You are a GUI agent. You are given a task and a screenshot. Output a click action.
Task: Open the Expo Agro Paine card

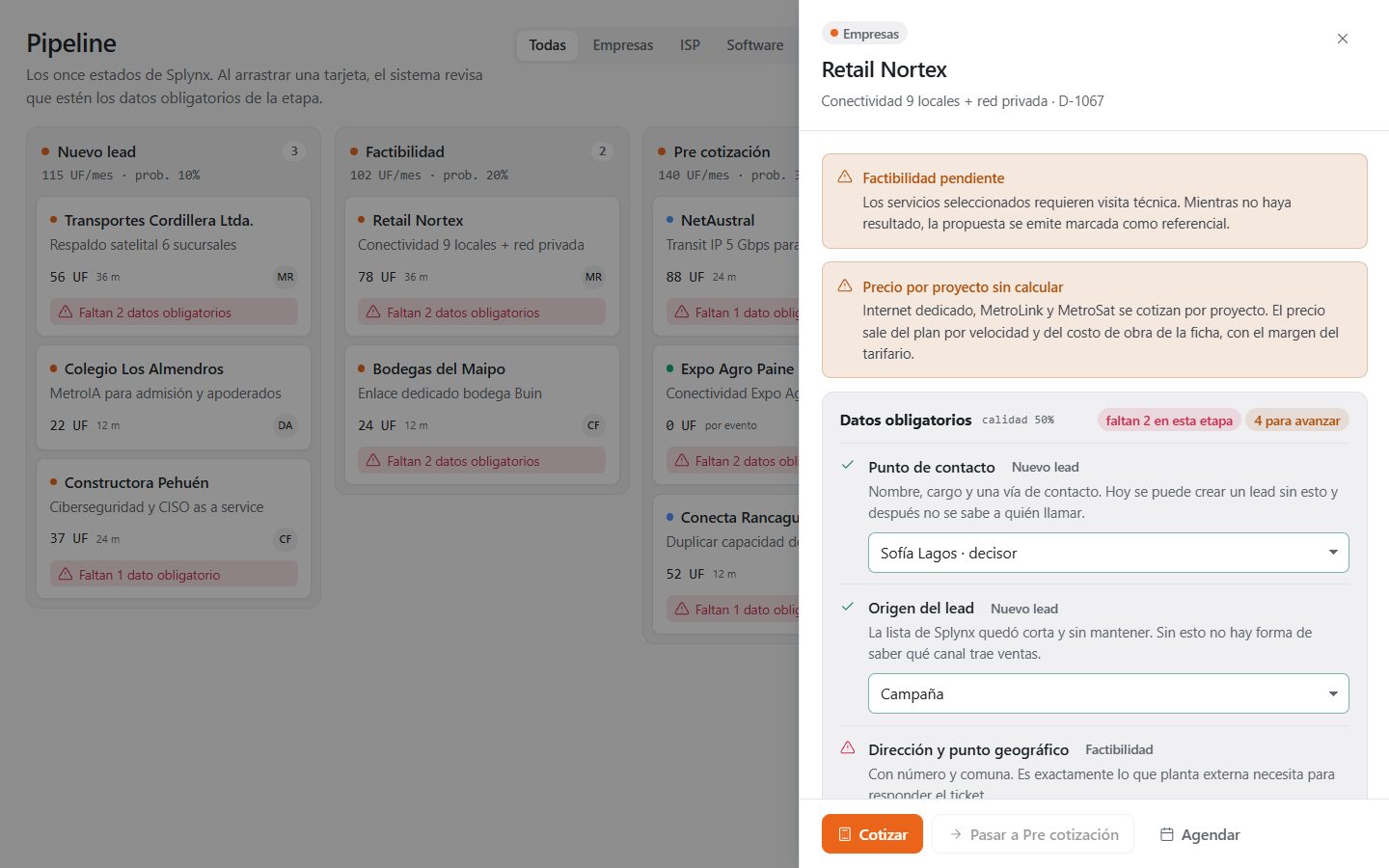pos(725,415)
